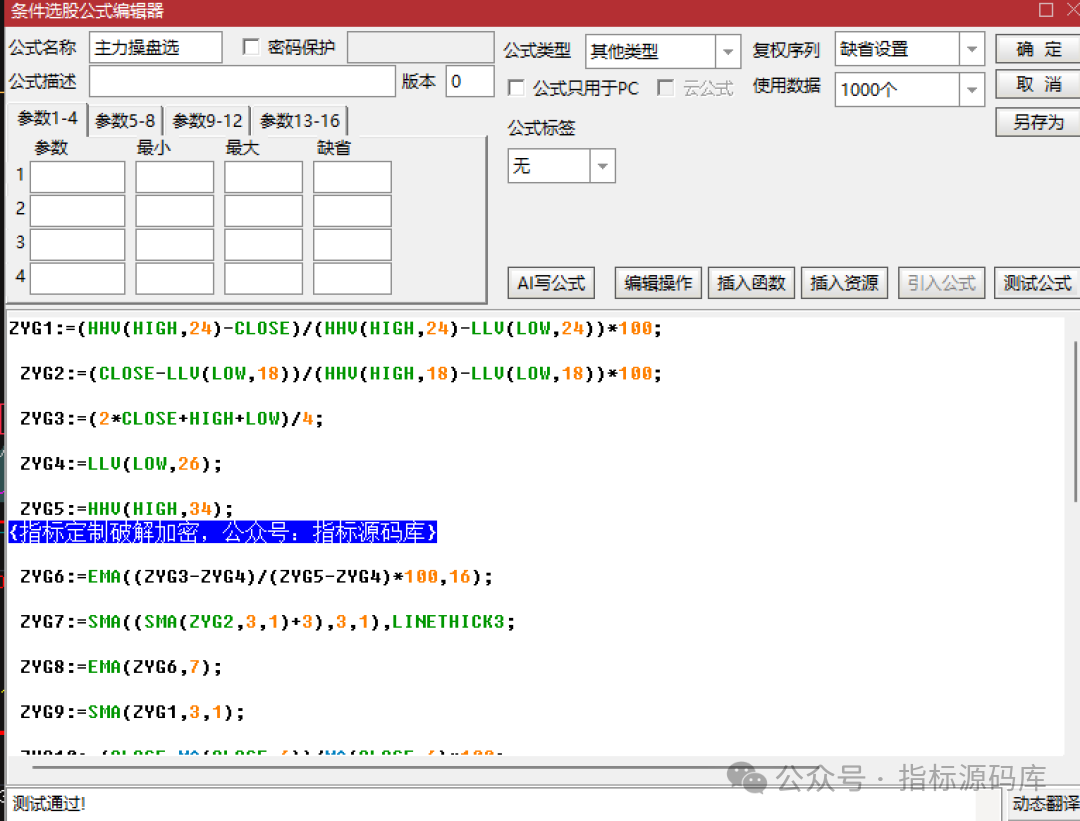Confirm with the 确定 button
Viewport: 1080px width, 821px height.
1038,49
